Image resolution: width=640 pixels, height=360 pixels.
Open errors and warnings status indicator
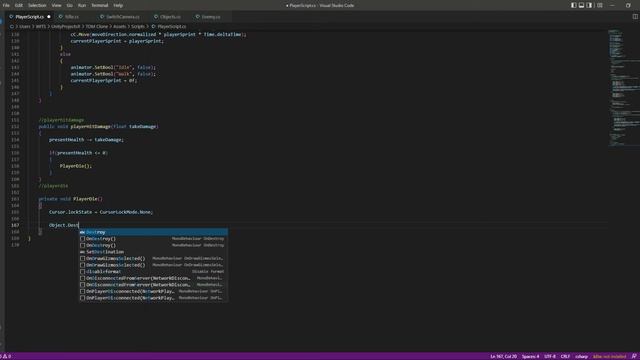click(x=6, y=356)
